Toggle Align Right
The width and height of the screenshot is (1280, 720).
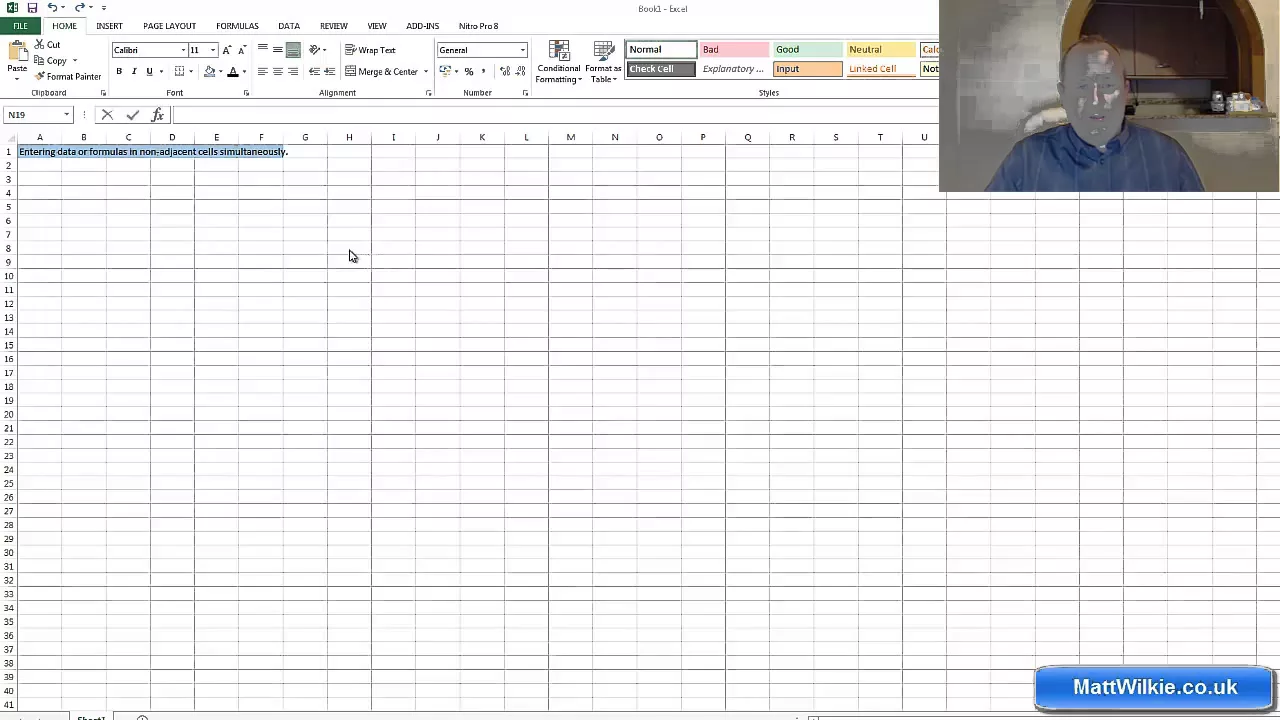[293, 72]
